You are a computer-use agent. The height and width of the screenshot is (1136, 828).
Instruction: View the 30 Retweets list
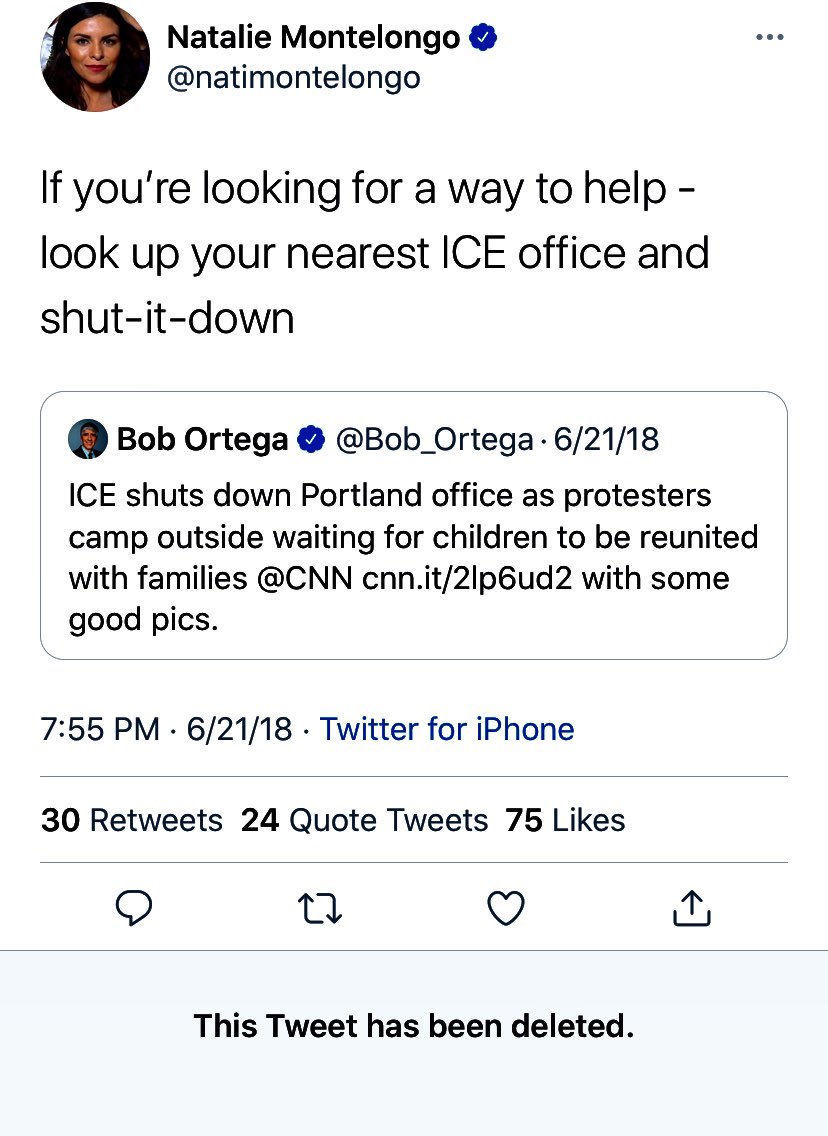[132, 820]
